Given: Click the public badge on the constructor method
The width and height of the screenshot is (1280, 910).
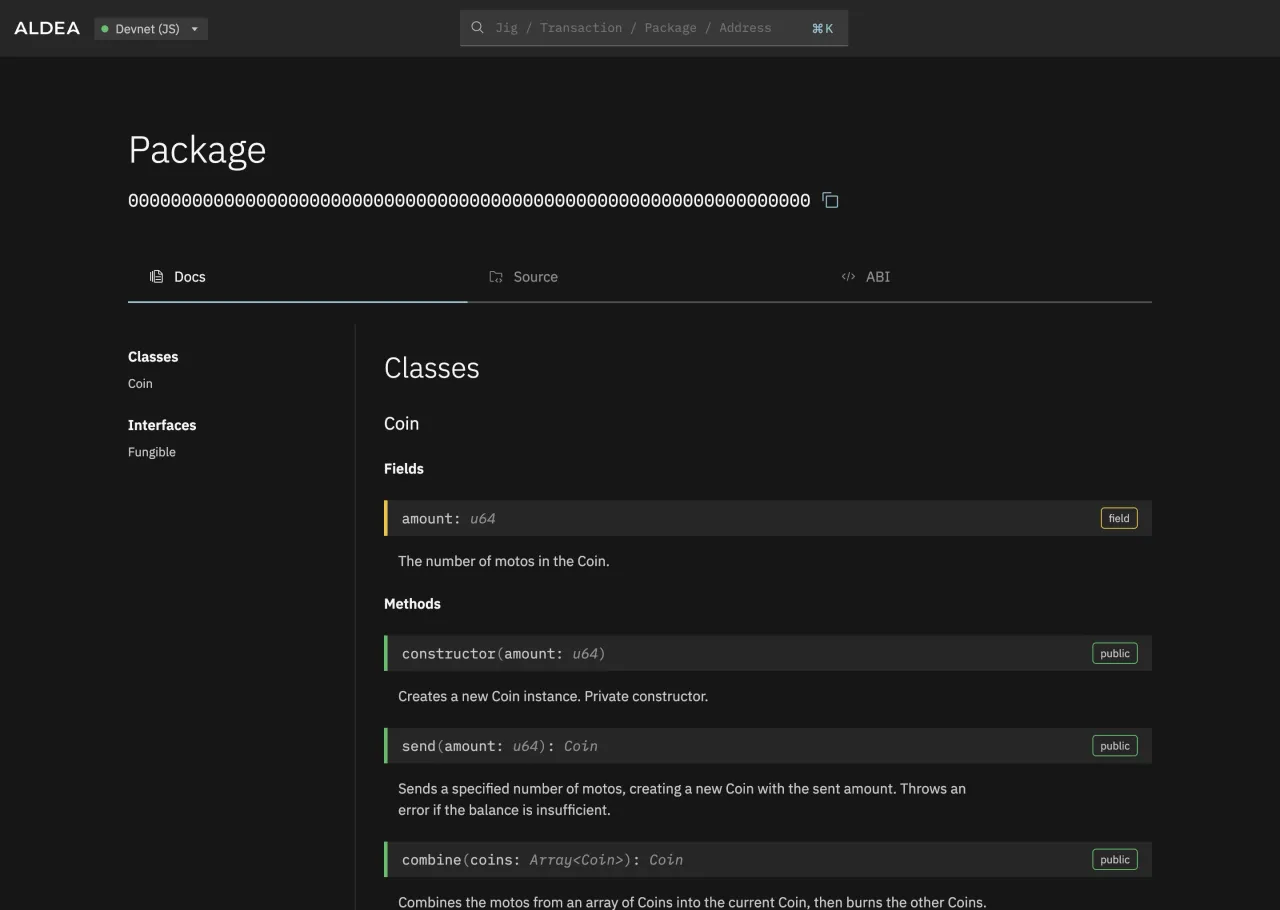Looking at the screenshot, I should 1114,653.
